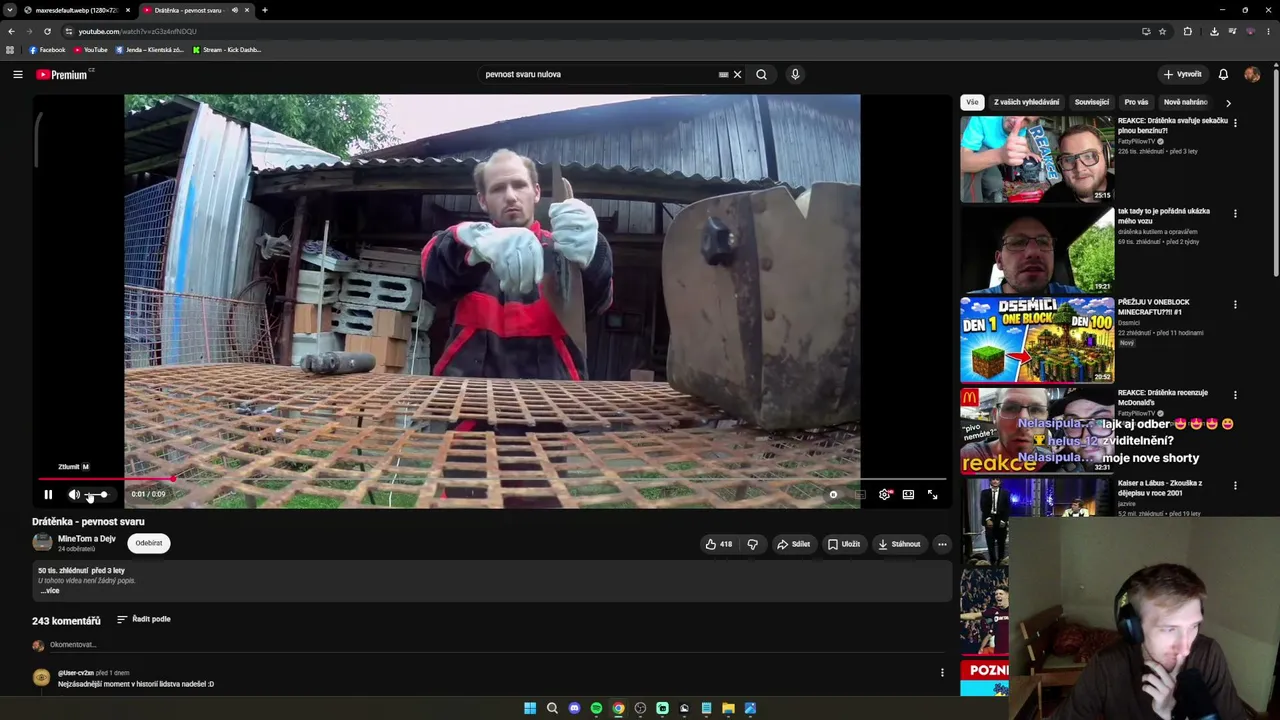Start voice search with microphone
Viewport: 1280px width, 720px height.
point(795,74)
